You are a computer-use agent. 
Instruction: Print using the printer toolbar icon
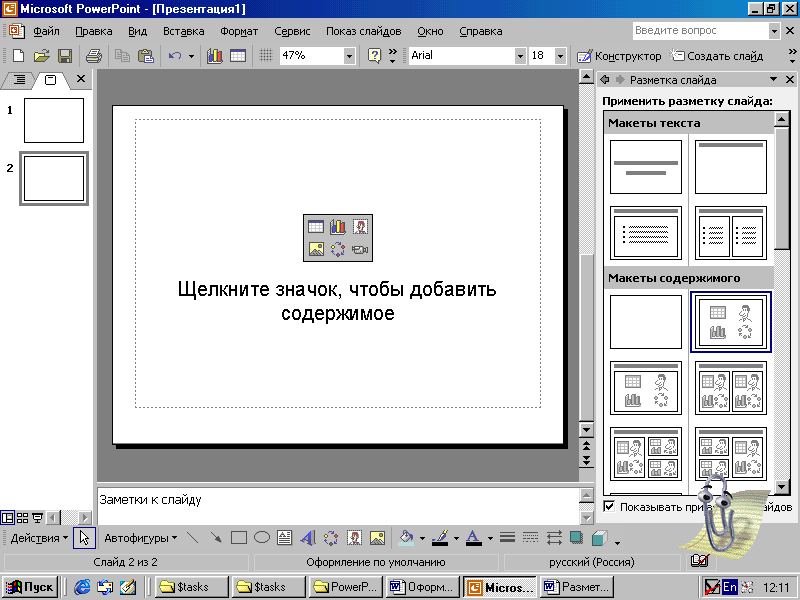click(94, 56)
